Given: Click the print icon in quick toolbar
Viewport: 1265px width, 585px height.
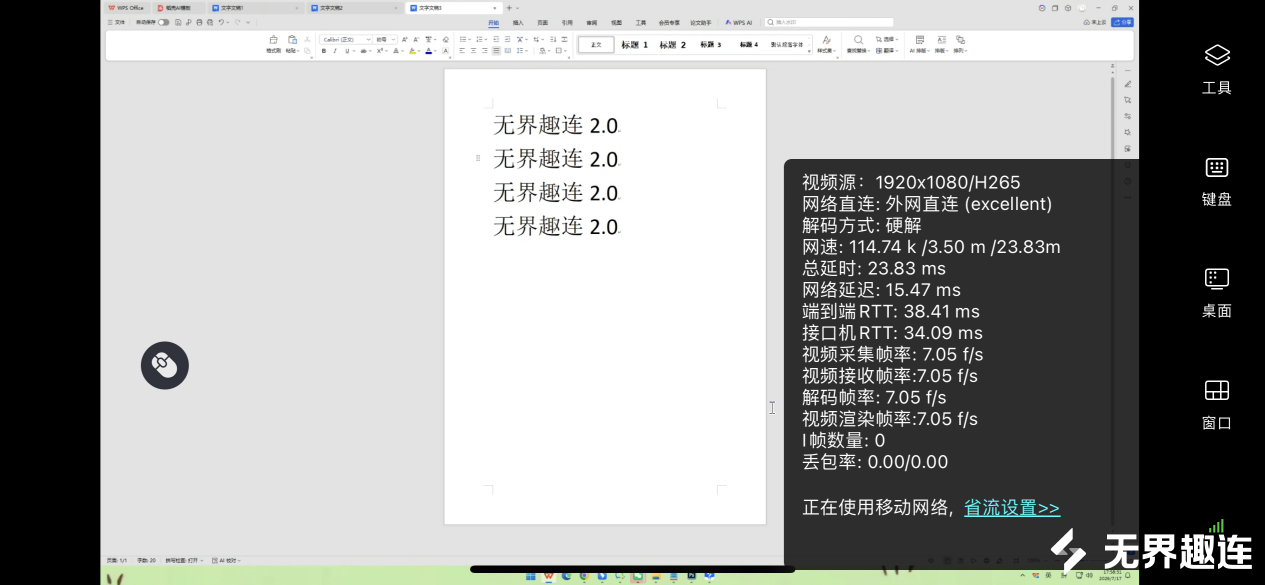Looking at the screenshot, I should click(198, 22).
